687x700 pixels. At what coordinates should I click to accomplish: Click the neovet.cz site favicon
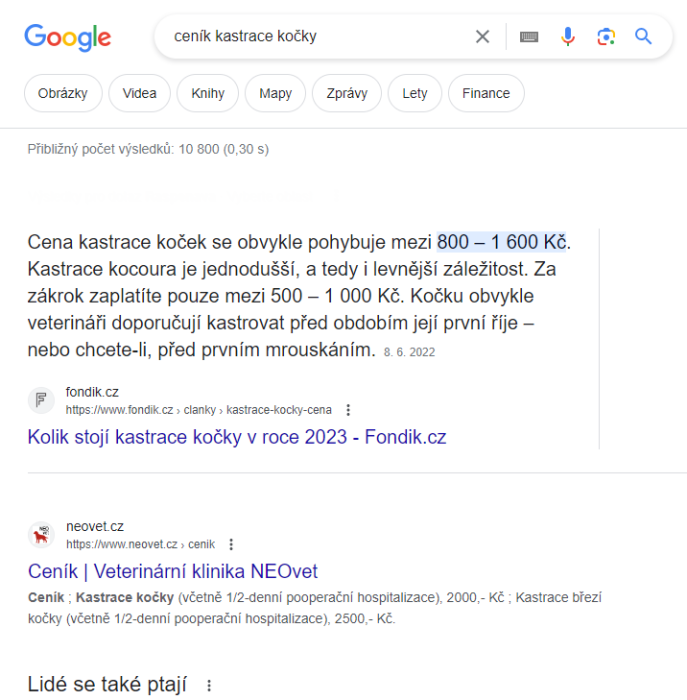(41, 535)
